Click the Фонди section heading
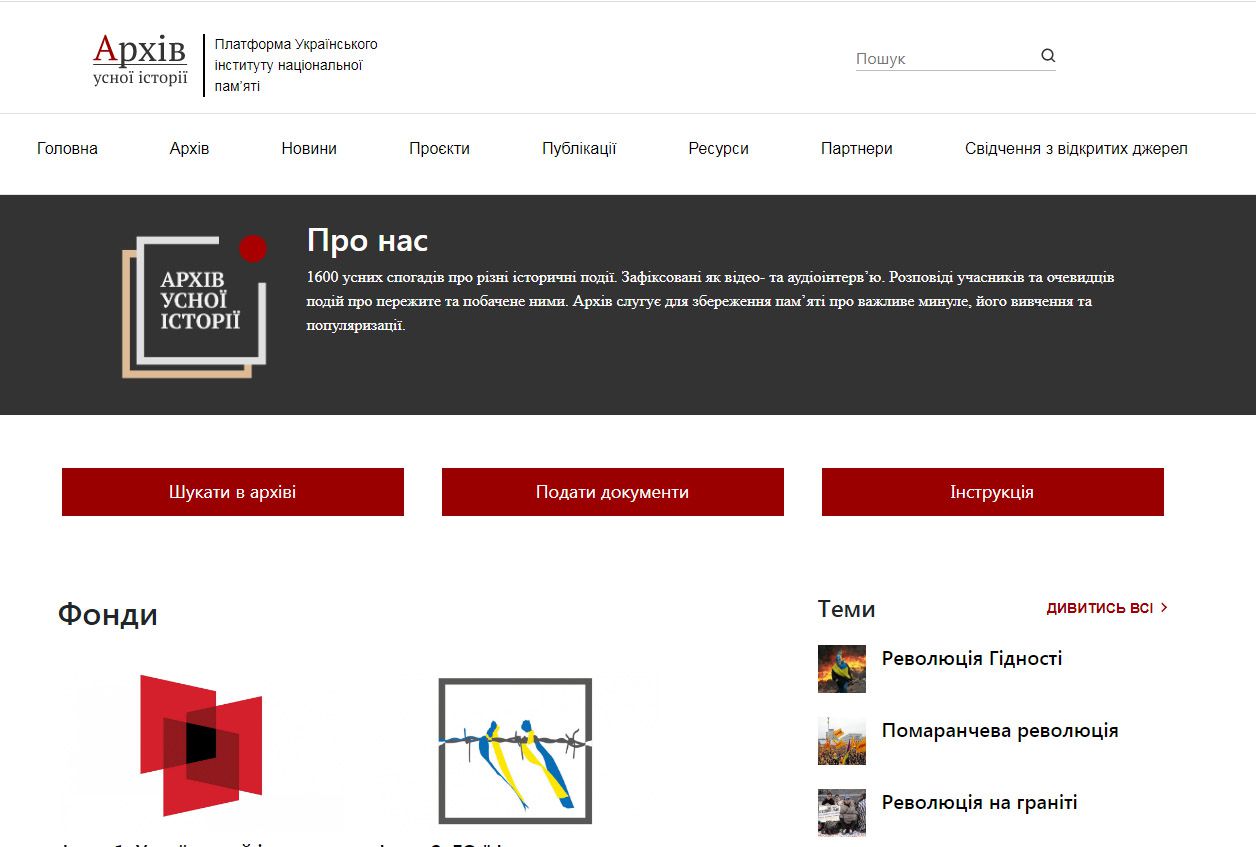This screenshot has height=847, width=1256. pos(108,614)
